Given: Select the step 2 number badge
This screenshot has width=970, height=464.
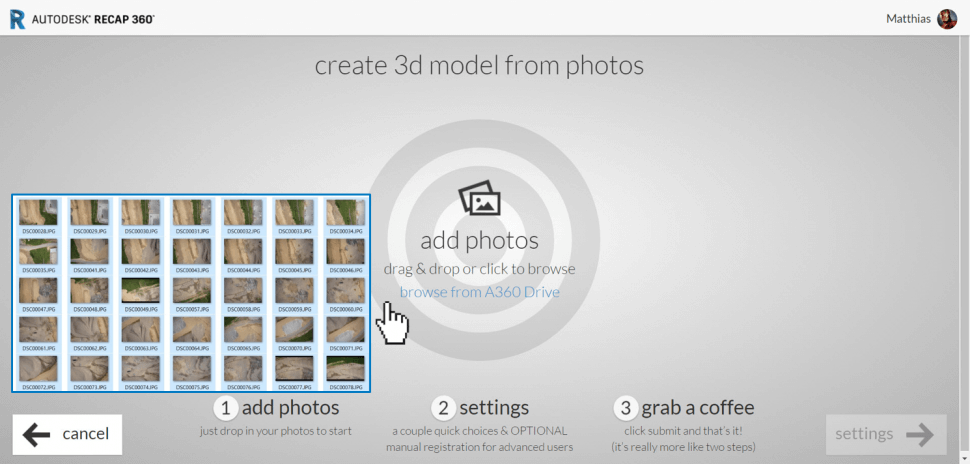Looking at the screenshot, I should click(444, 408).
